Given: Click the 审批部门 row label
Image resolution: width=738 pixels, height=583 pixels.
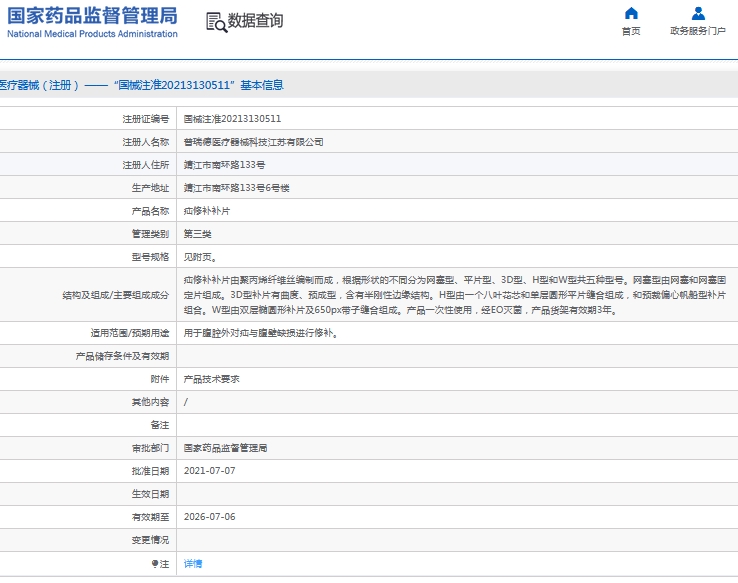Looking at the screenshot, I should coord(150,448).
